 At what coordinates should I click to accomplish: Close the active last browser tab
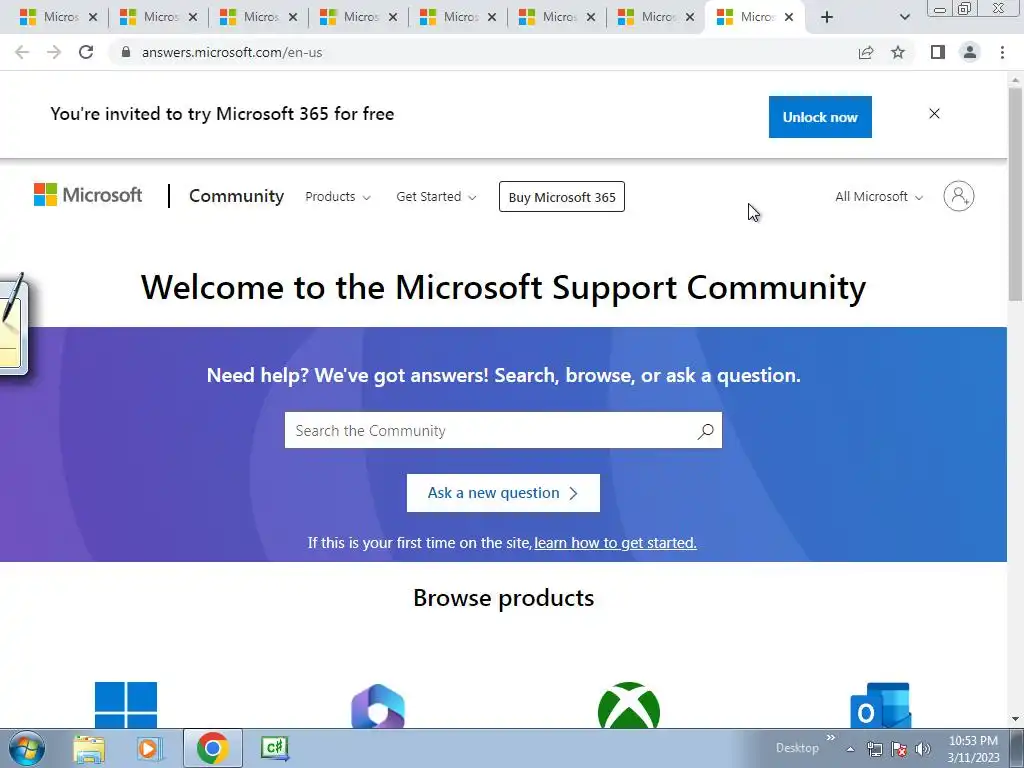coord(789,18)
